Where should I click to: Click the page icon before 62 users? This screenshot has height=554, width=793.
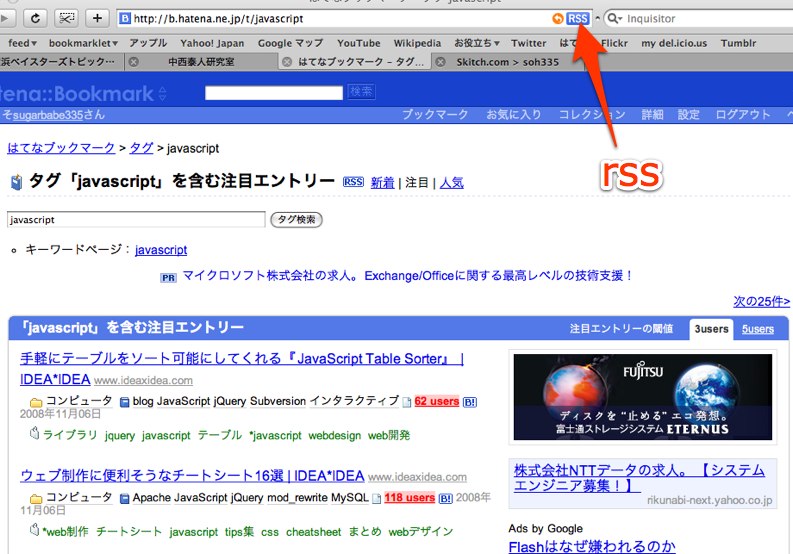[x=407, y=402]
